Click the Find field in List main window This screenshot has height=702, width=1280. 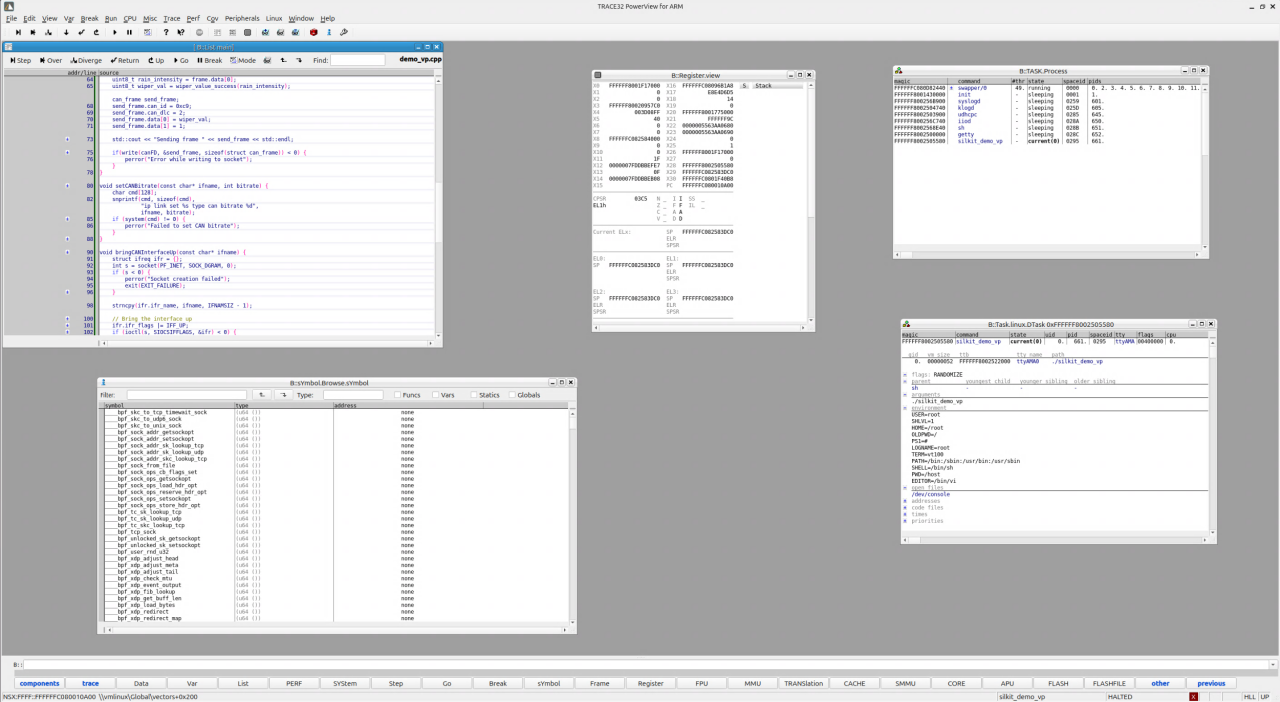click(357, 60)
